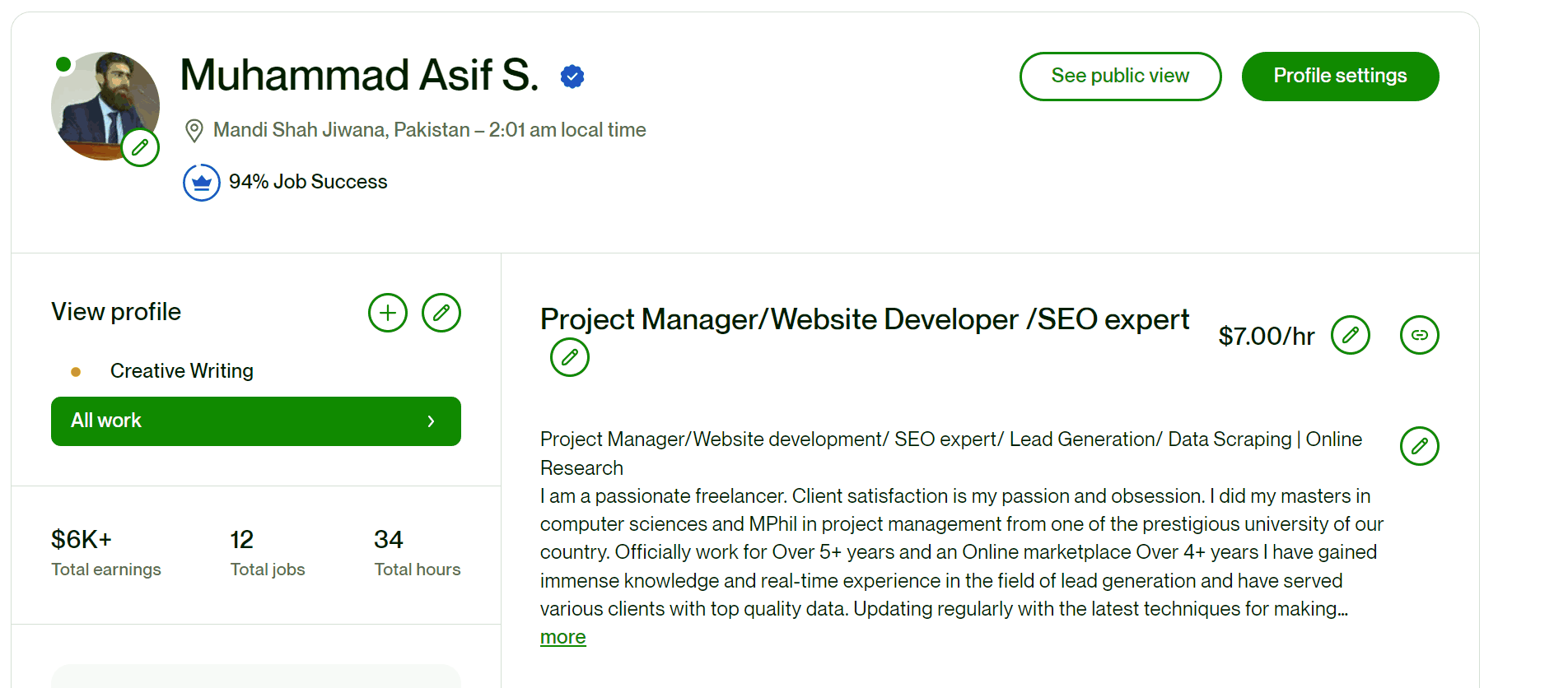
Task: Click $6K+ Total earnings
Action: click(x=106, y=553)
